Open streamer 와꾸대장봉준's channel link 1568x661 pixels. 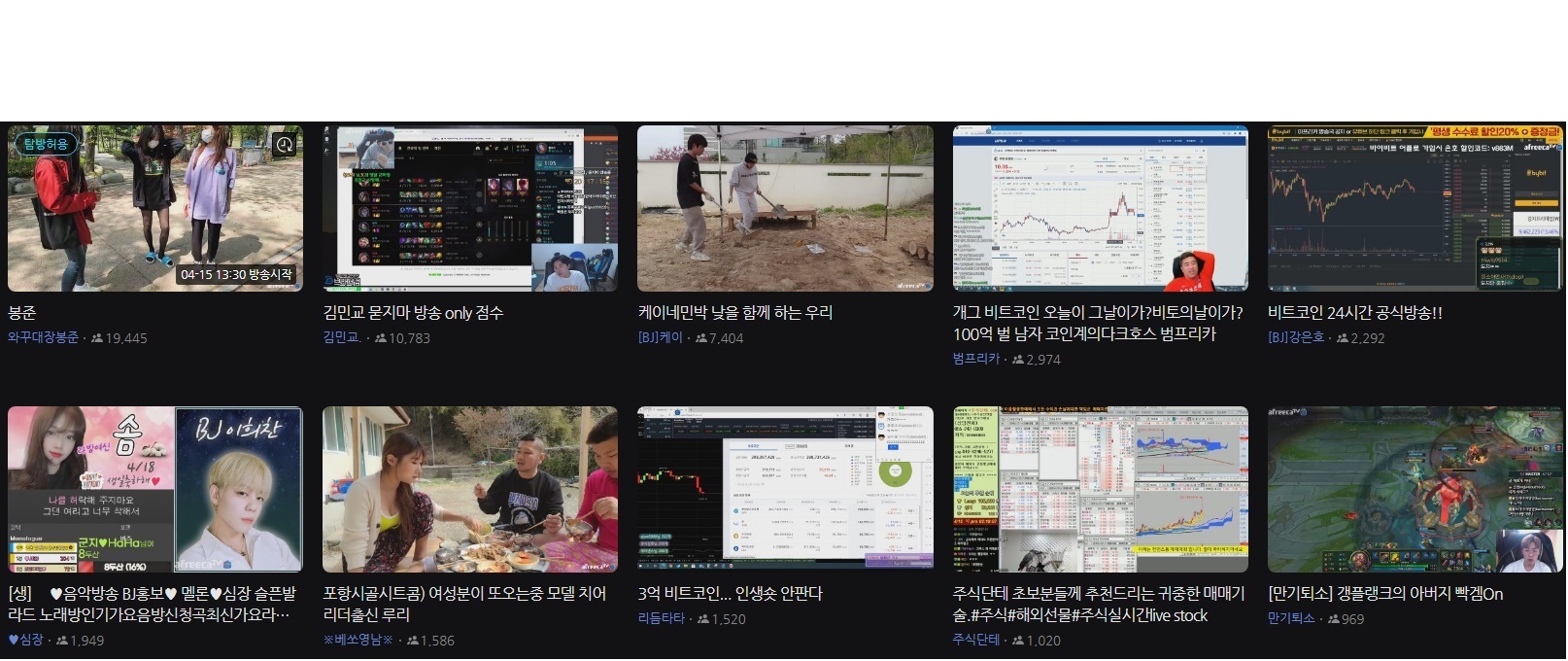(x=44, y=337)
